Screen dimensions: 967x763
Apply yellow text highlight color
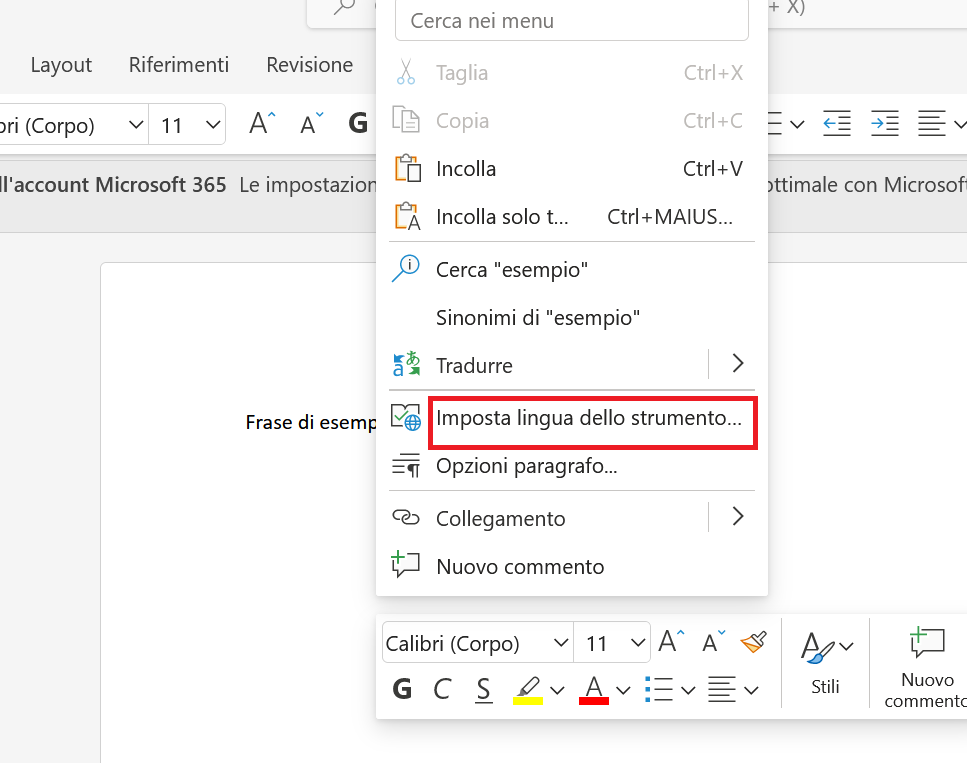pyautogui.click(x=528, y=690)
